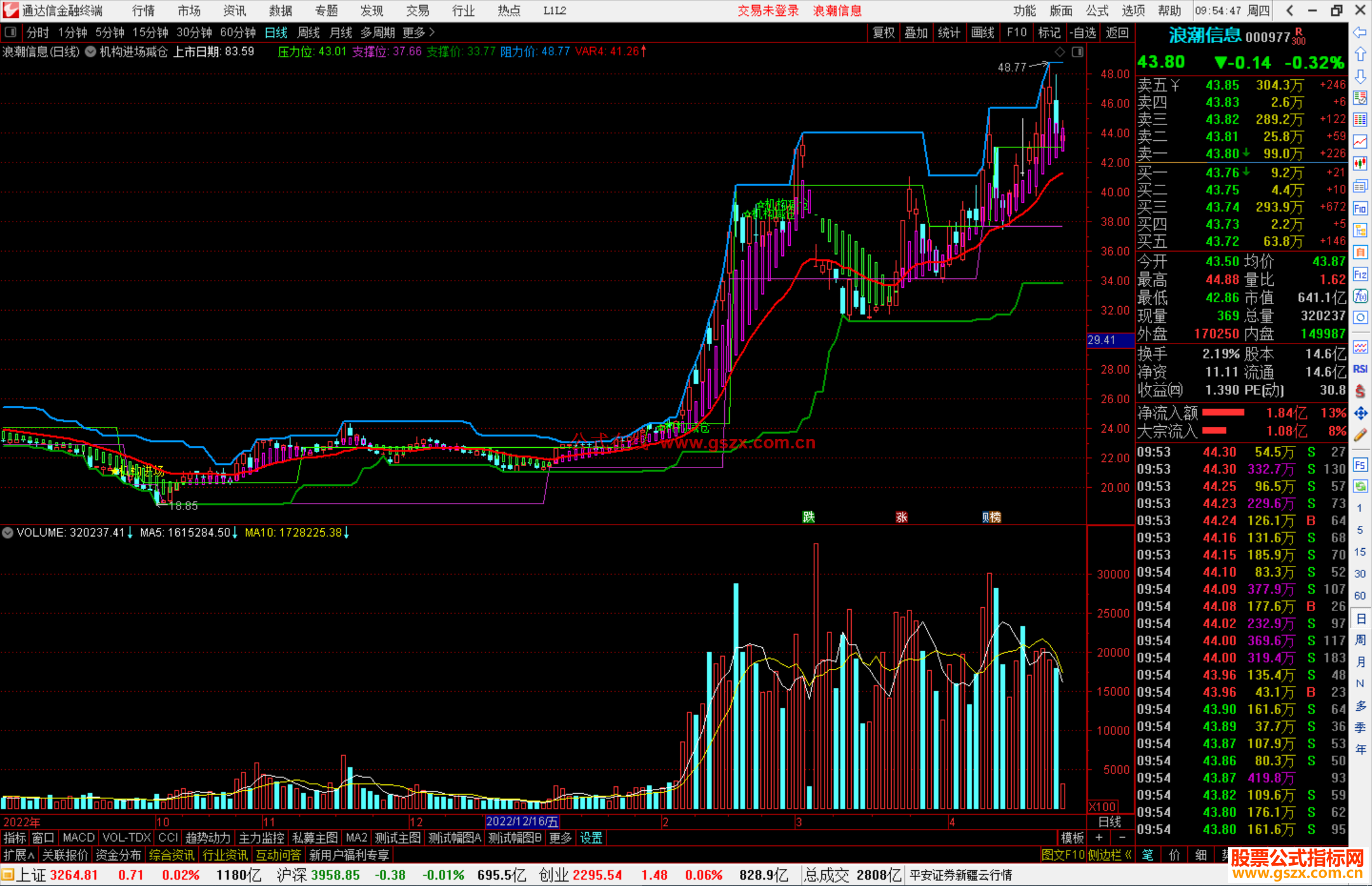Click the back arrow icon in right sidebar
The image size is (1372, 886).
[x=1360, y=32]
